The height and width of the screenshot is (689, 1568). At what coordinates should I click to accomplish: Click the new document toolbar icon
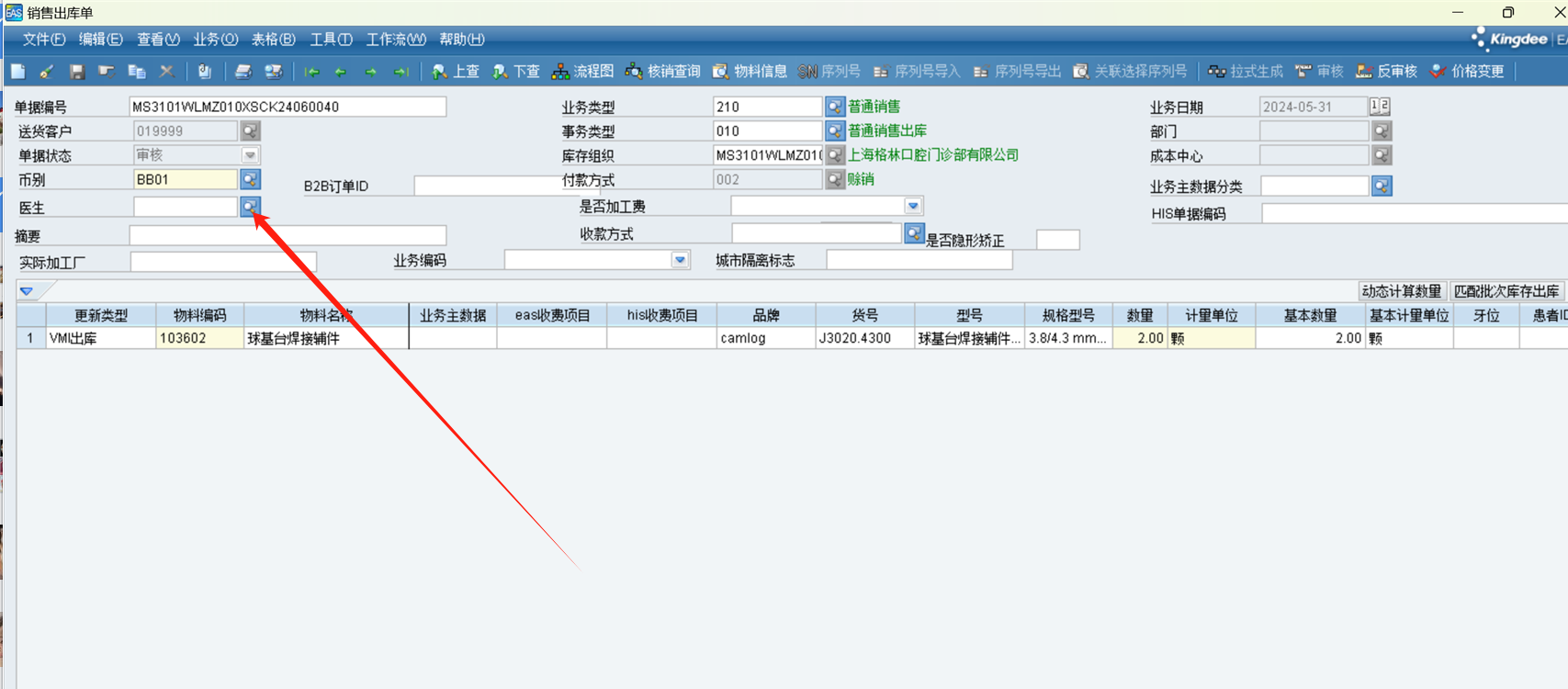(18, 72)
